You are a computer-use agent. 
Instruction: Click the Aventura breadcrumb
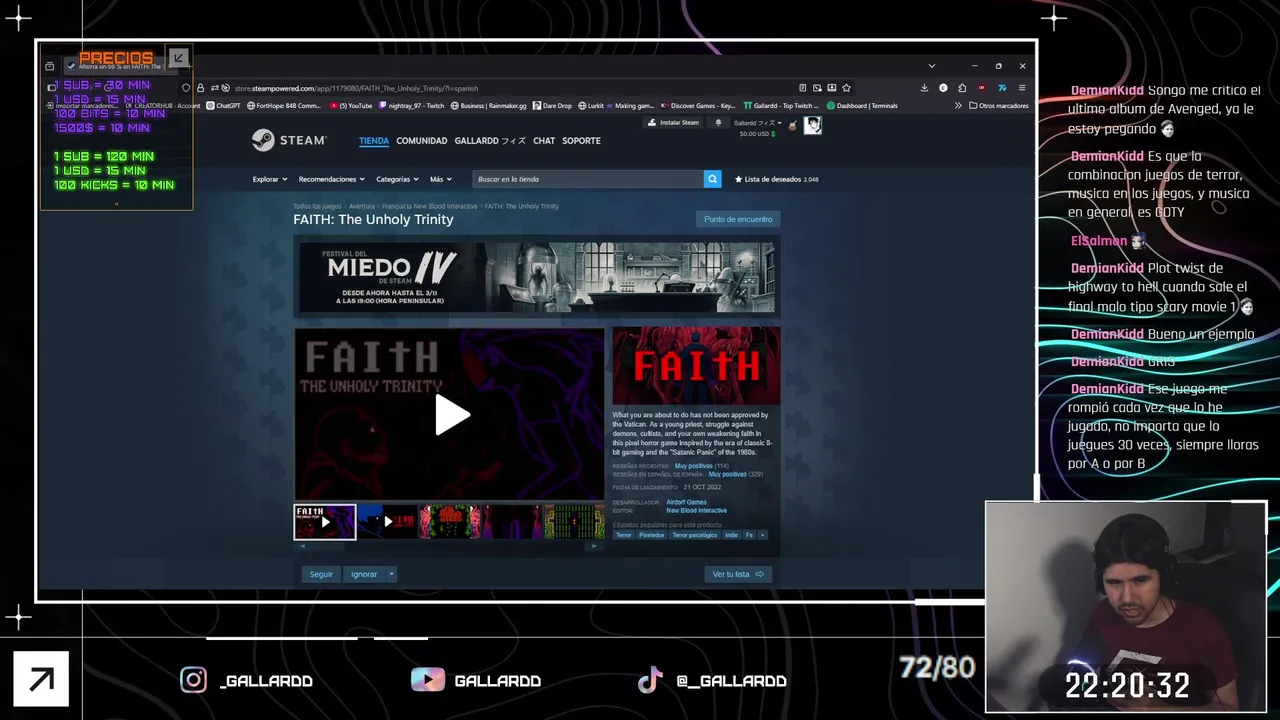(x=362, y=206)
